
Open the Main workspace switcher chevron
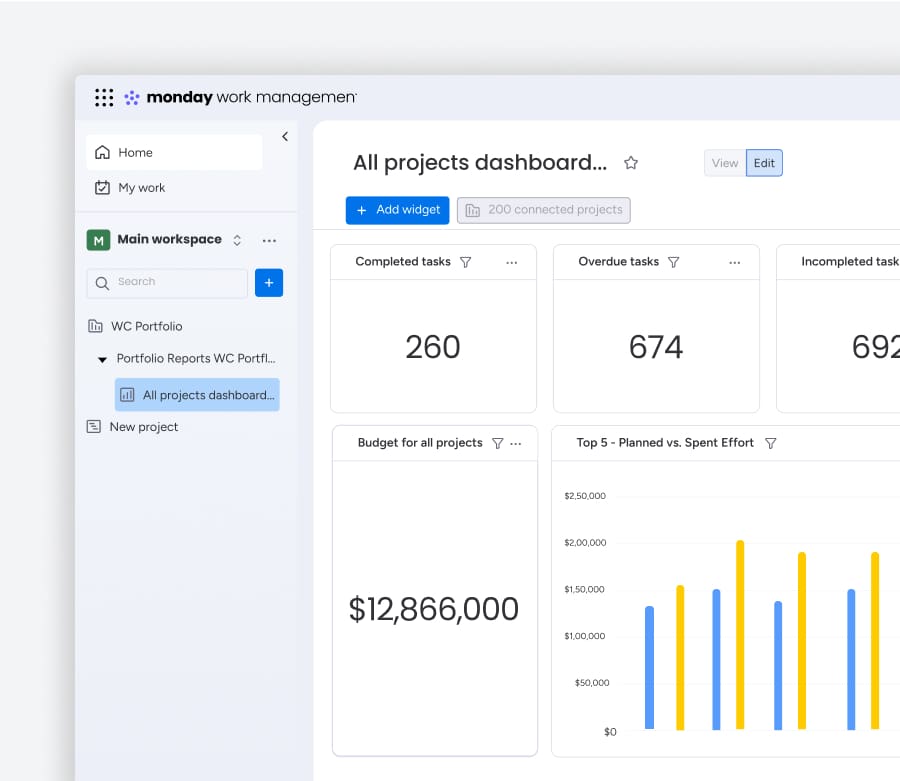click(x=237, y=240)
